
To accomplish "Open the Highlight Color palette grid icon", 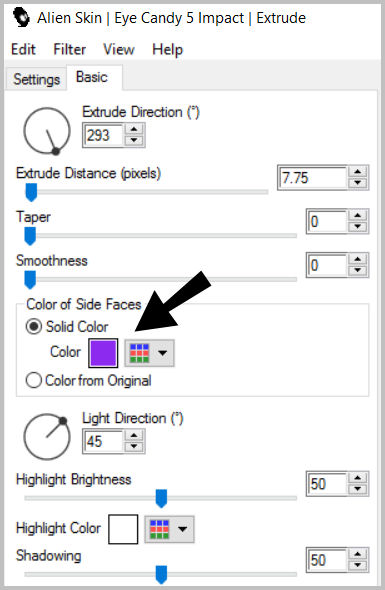I will point(159,529).
